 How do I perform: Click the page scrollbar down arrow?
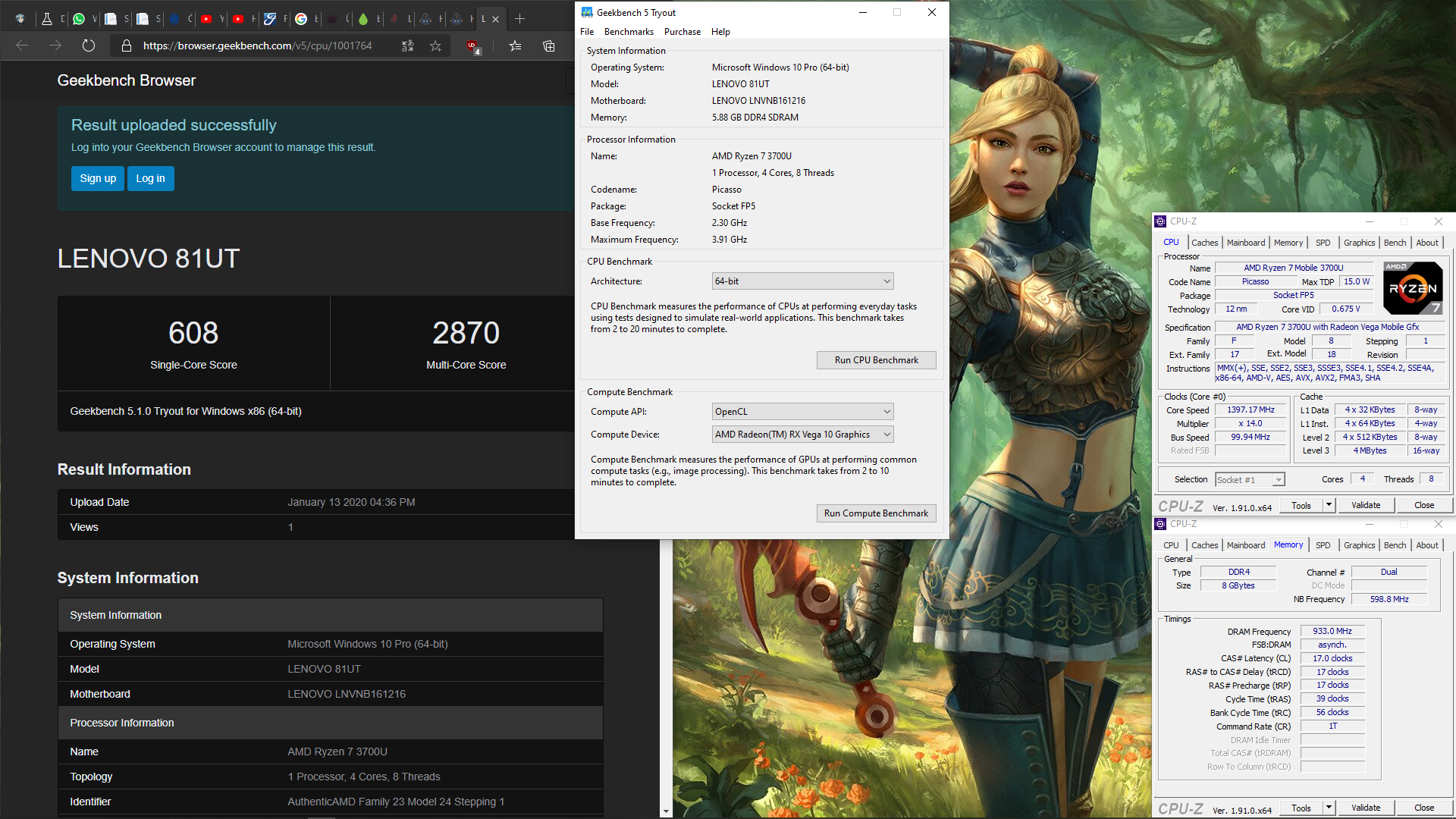[x=667, y=811]
